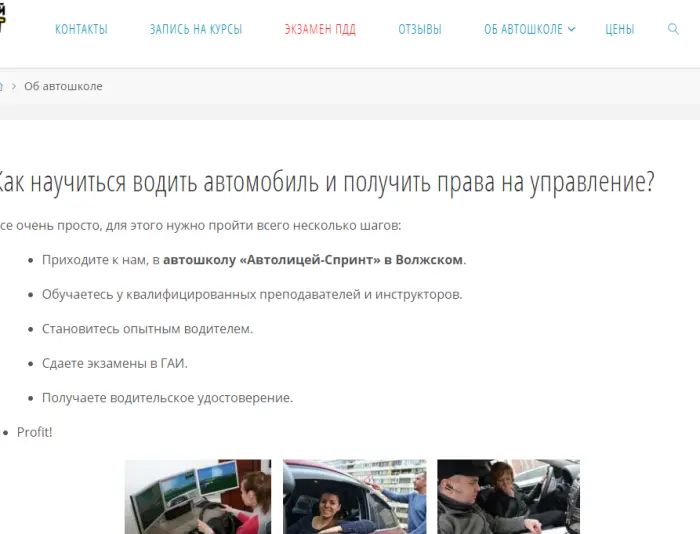Click the page heading about learning to drive

click(325, 182)
